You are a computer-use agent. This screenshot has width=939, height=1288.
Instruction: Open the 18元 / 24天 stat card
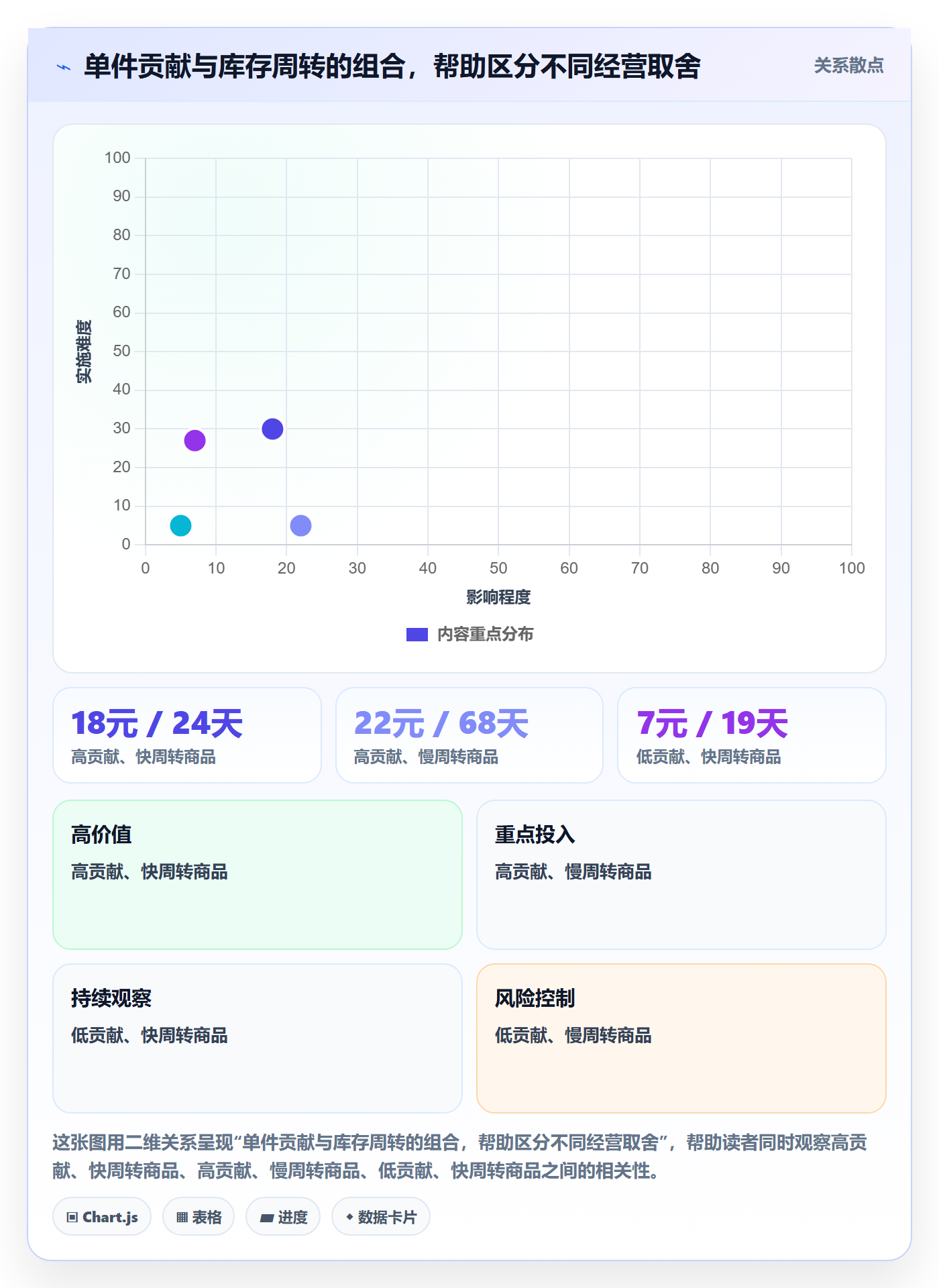click(187, 735)
